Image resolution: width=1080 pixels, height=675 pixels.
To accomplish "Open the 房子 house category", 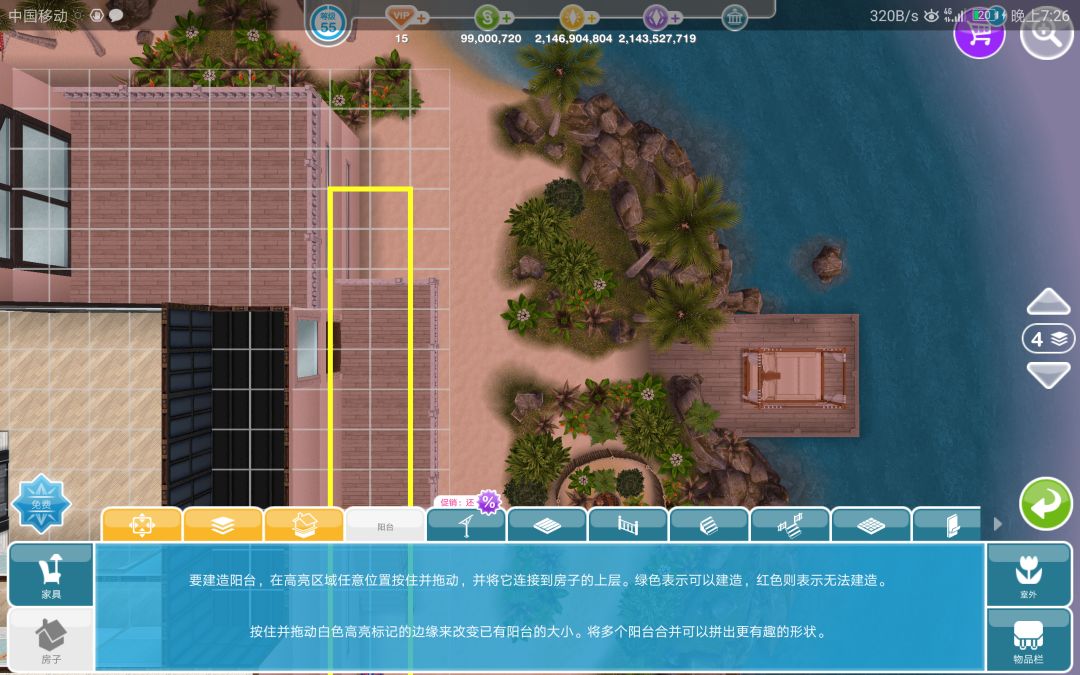I will (x=51, y=641).
